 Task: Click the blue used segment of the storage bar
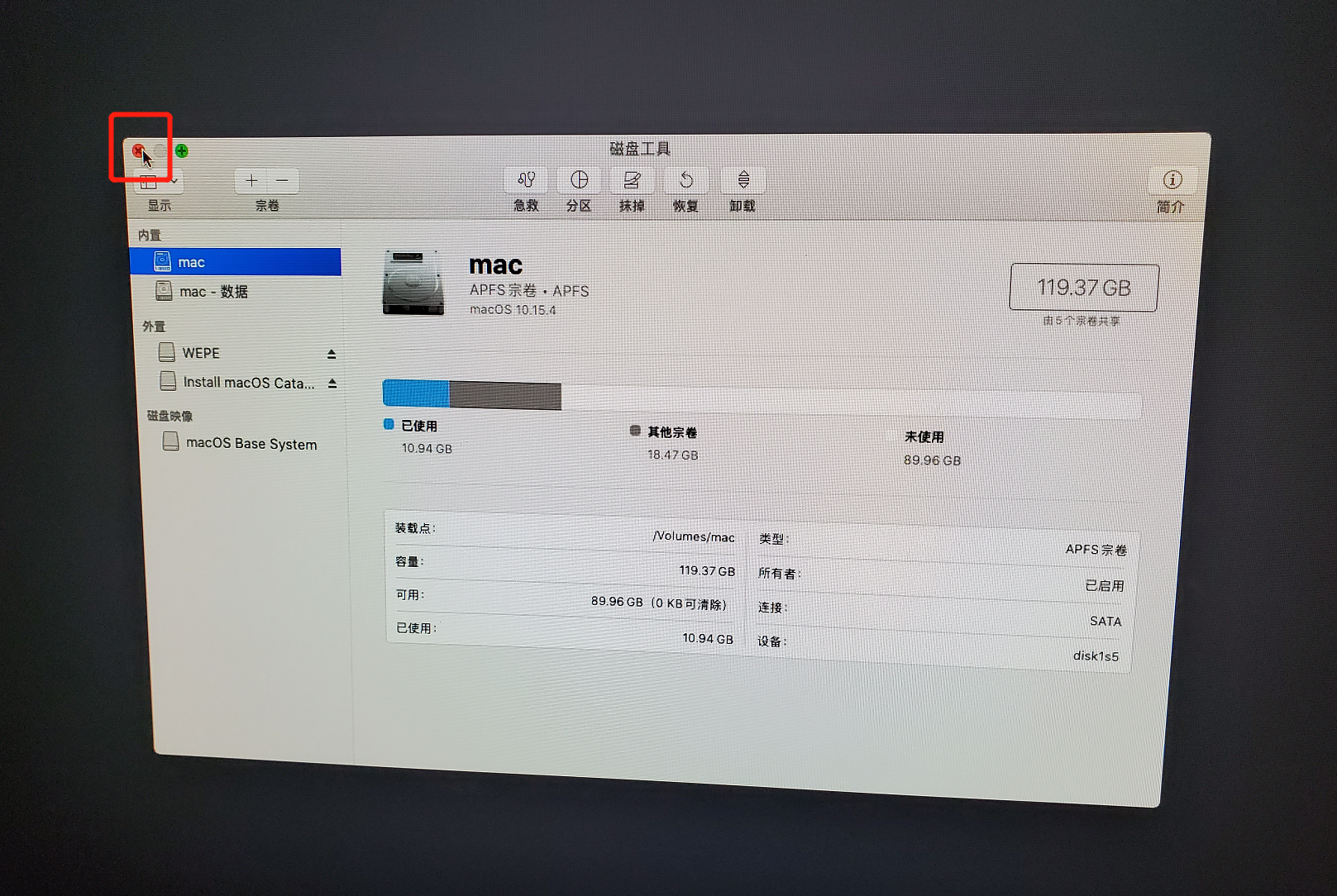pyautogui.click(x=416, y=393)
